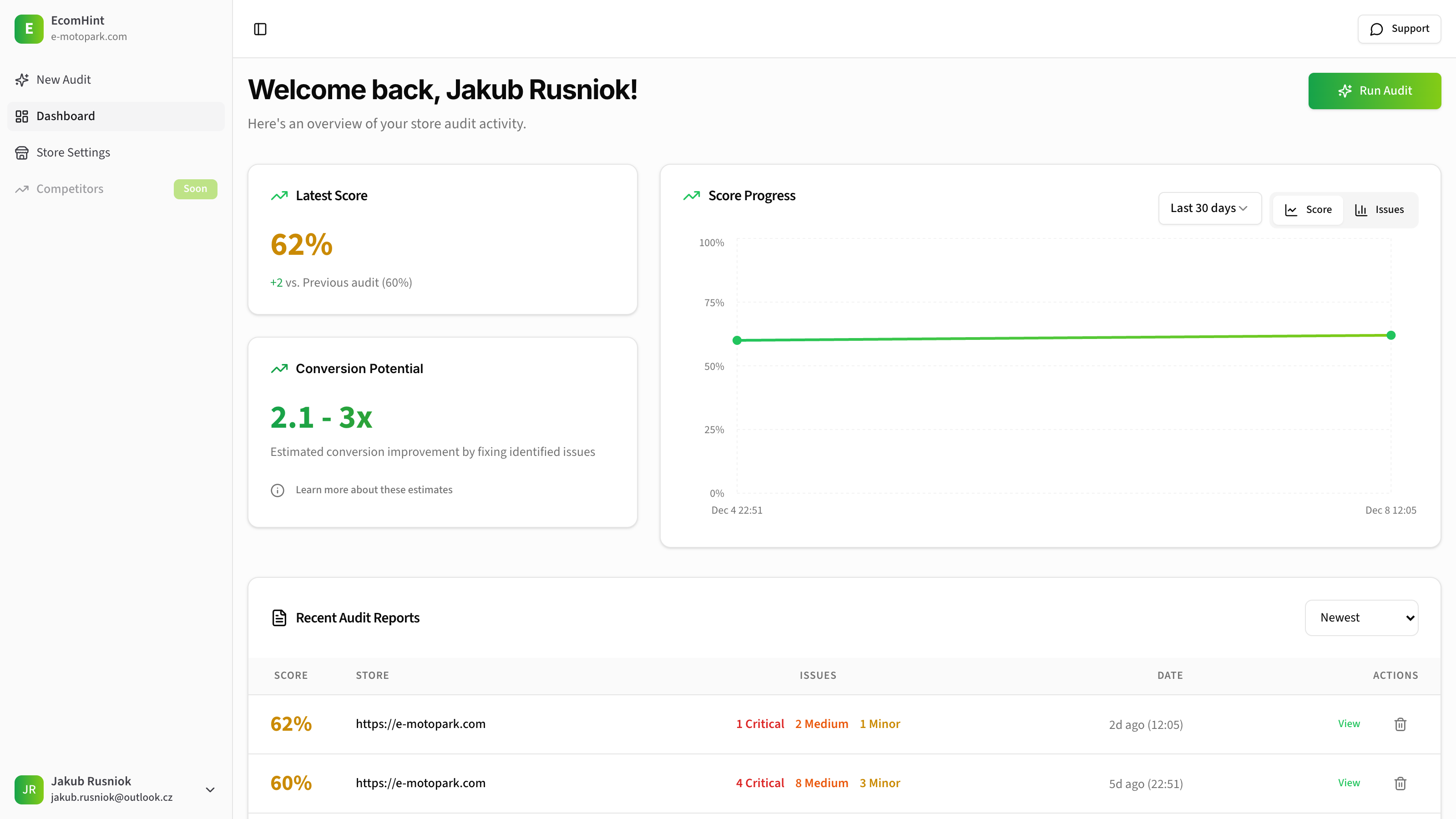Toggle the sidebar collapse icon
This screenshot has height=819, width=1456.
tap(260, 29)
